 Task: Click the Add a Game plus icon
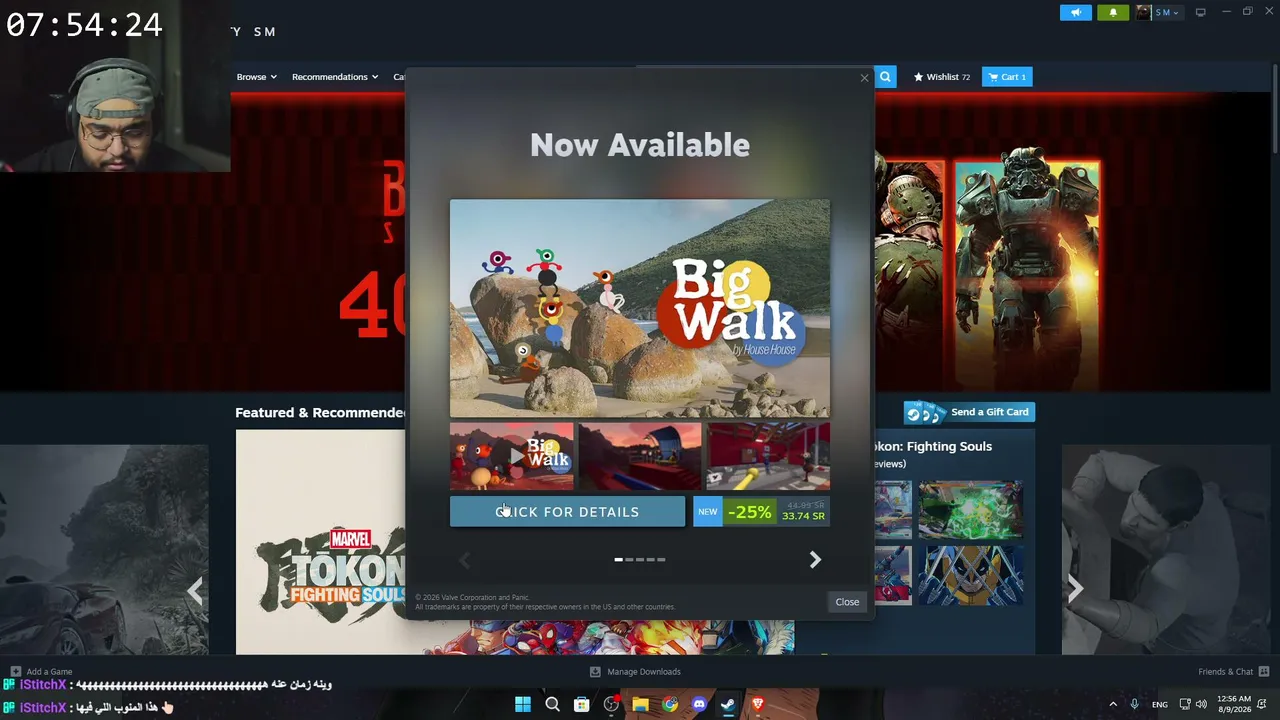[16, 672]
